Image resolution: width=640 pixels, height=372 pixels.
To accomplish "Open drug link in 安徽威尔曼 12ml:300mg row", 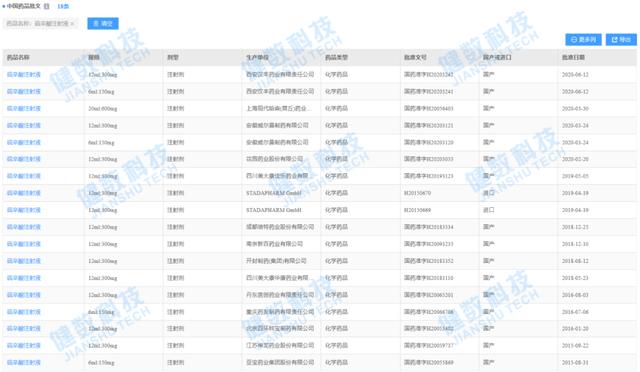I will point(24,125).
